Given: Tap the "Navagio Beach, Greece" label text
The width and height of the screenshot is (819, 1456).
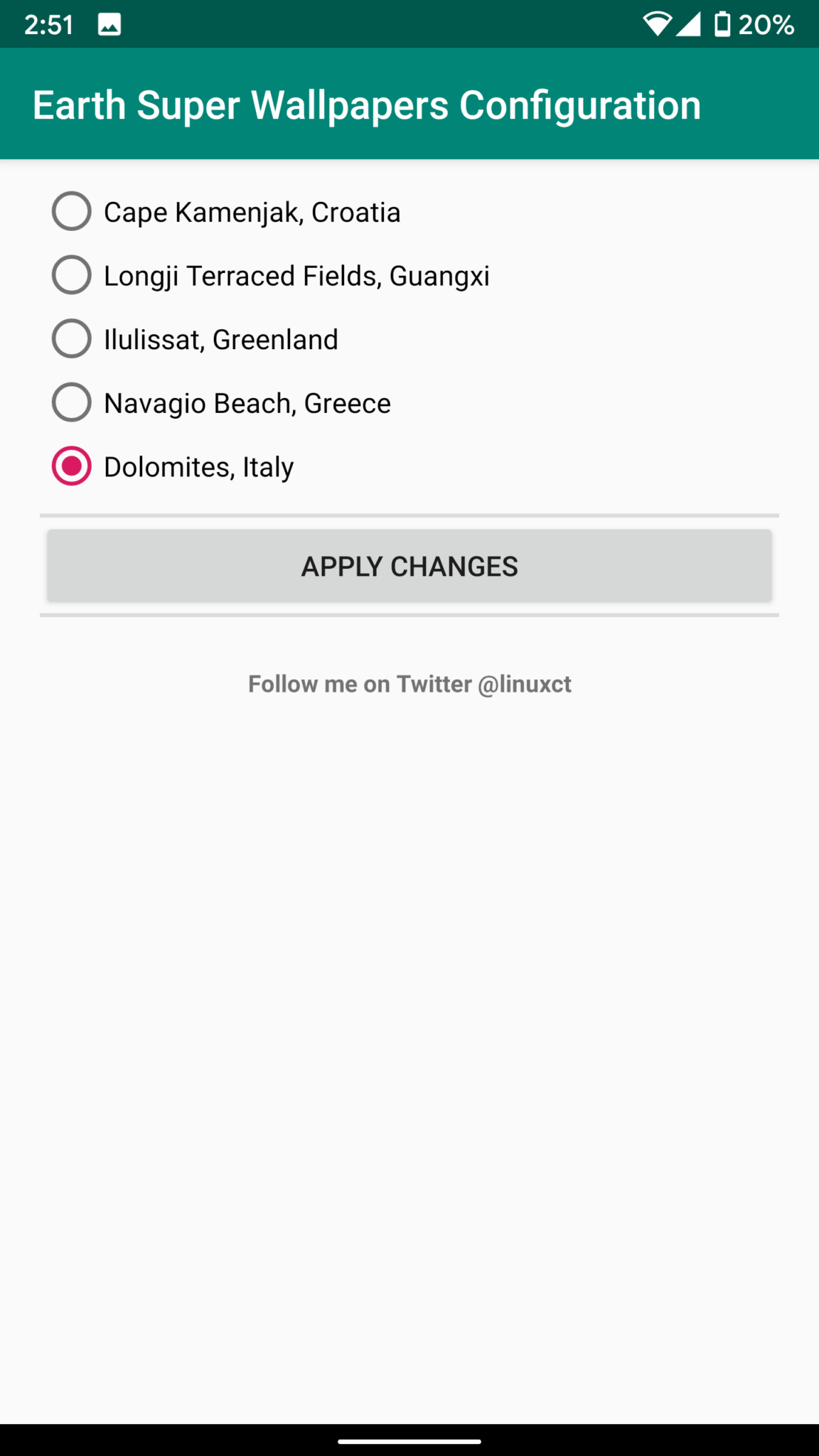Looking at the screenshot, I should pyautogui.click(x=247, y=404).
